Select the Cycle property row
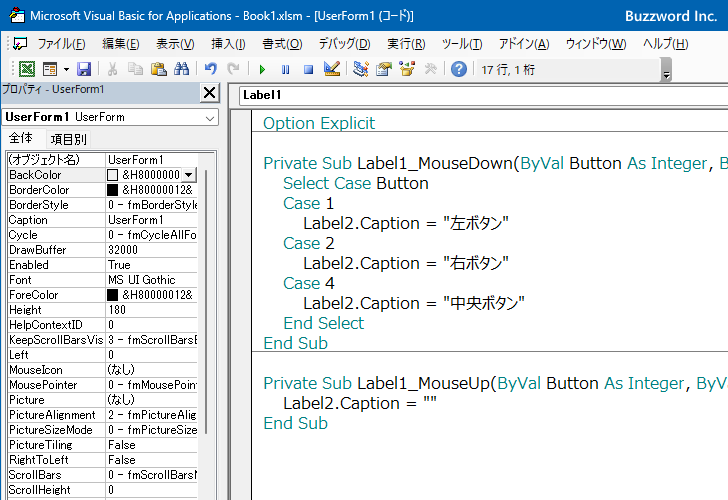This screenshot has width=728, height=500. click(103, 235)
